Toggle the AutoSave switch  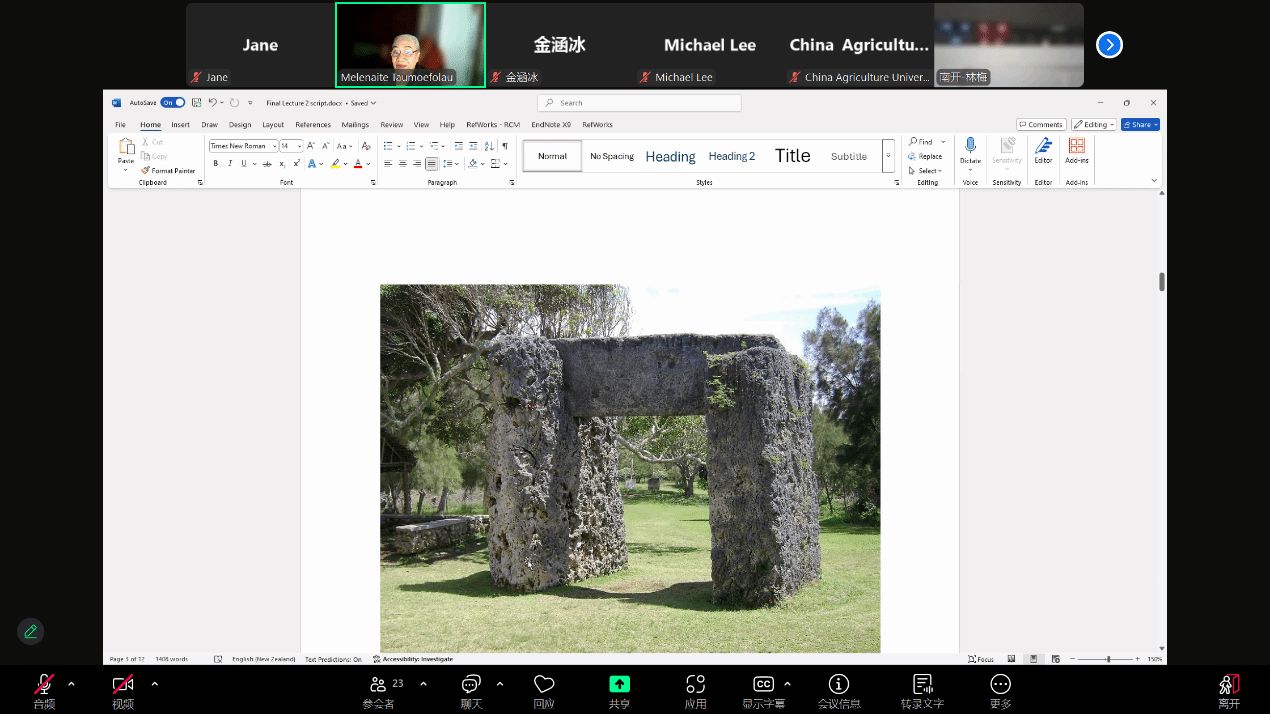coord(172,103)
